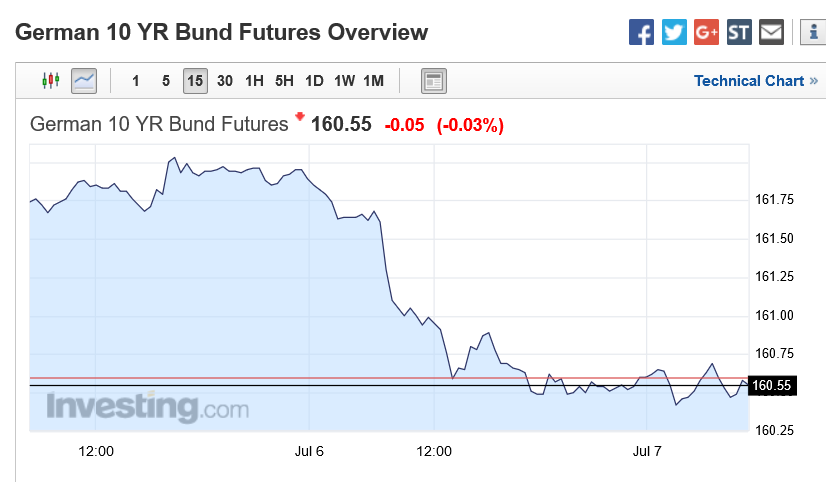Set chart interval to 1M
The image size is (826, 482).
point(373,81)
